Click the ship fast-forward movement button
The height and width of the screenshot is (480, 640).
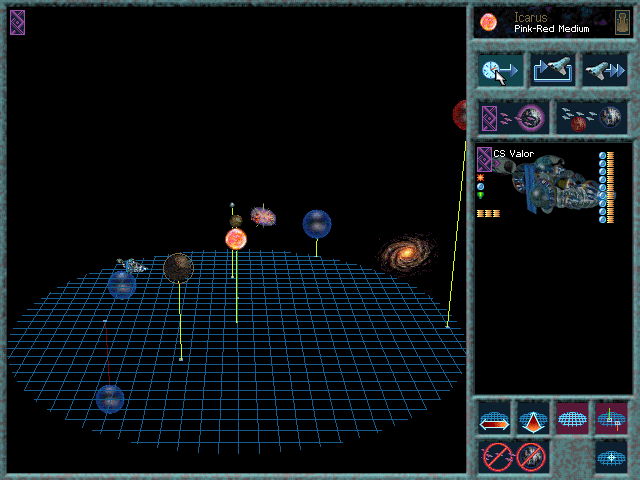pos(604,71)
